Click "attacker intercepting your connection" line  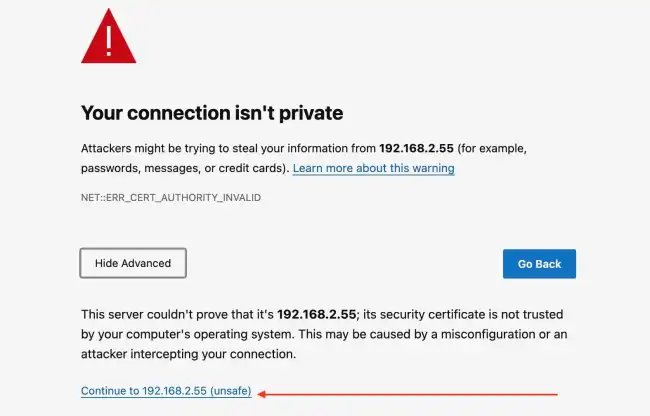click(x=189, y=354)
